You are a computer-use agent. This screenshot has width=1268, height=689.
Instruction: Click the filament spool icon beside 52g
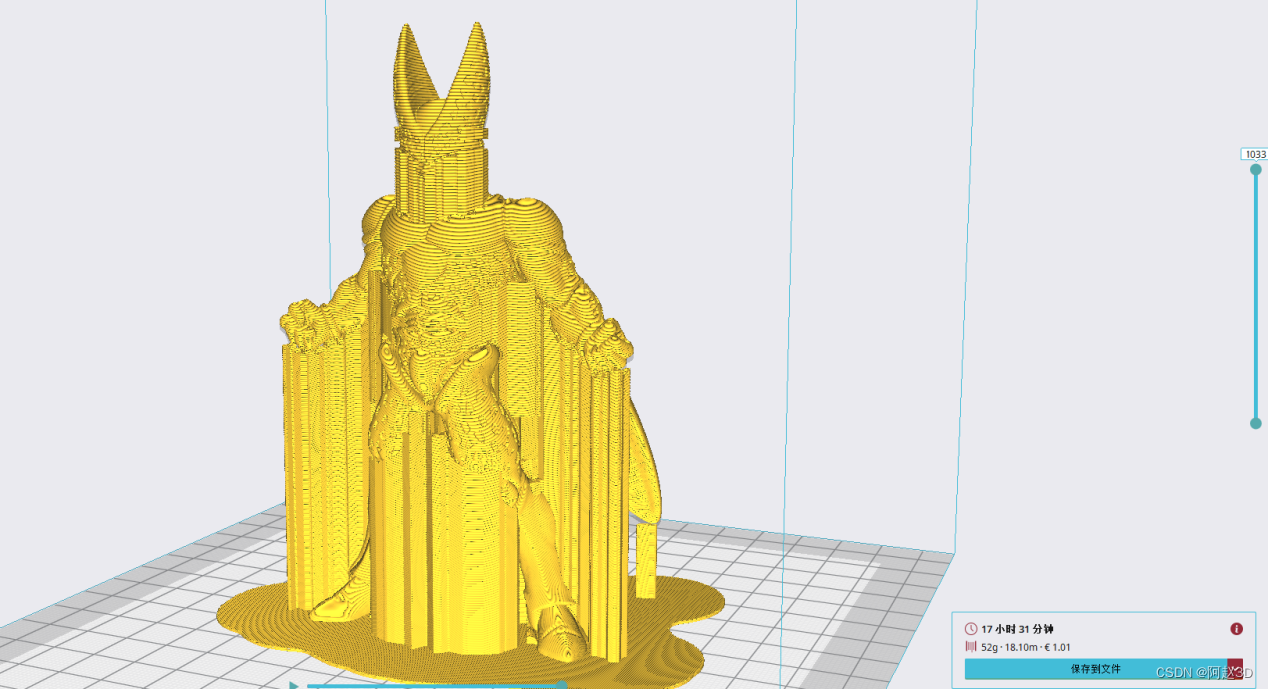tap(971, 647)
